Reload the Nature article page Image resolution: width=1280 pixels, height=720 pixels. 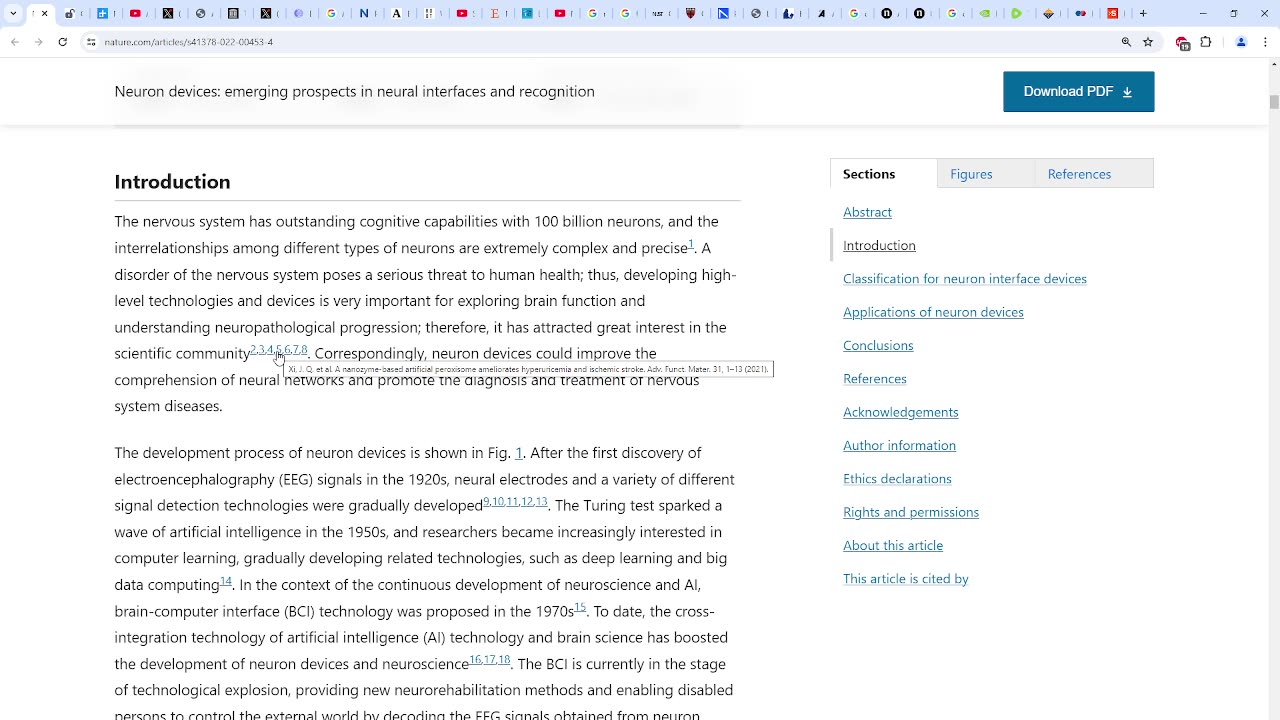pos(63,42)
